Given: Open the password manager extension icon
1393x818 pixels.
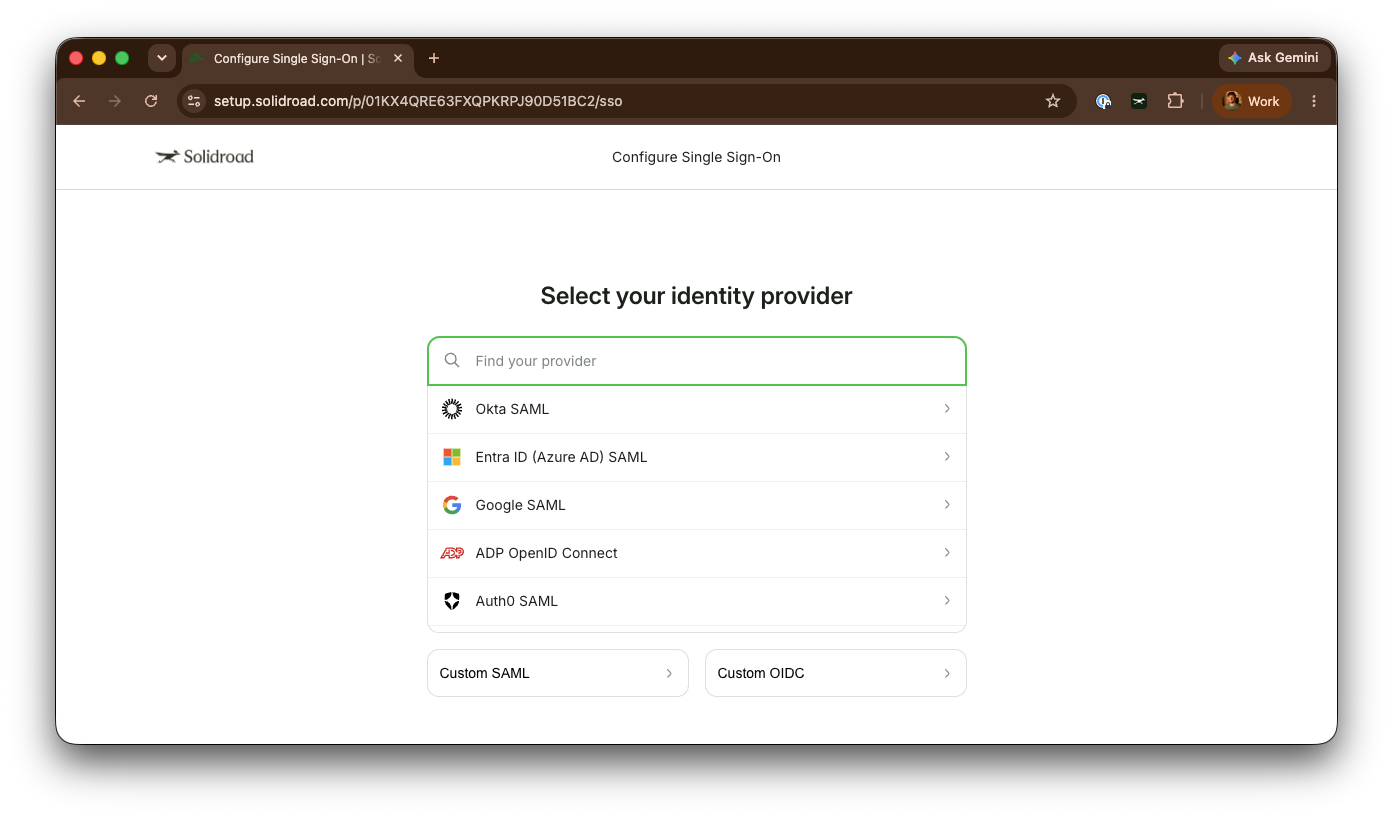Looking at the screenshot, I should (1103, 101).
